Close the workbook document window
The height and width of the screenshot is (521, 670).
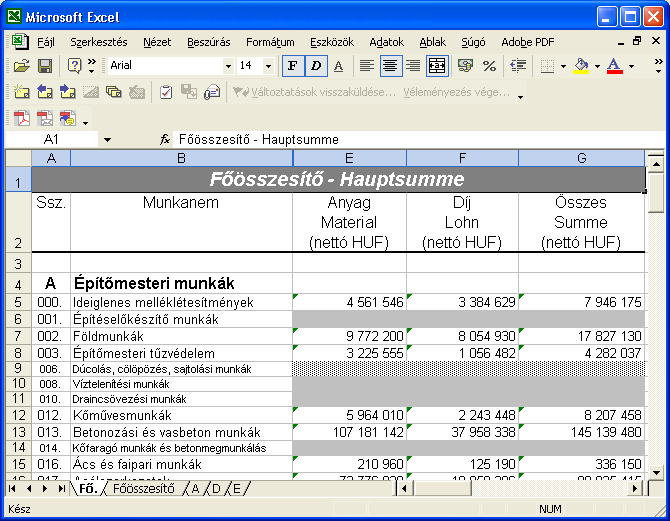point(656,41)
